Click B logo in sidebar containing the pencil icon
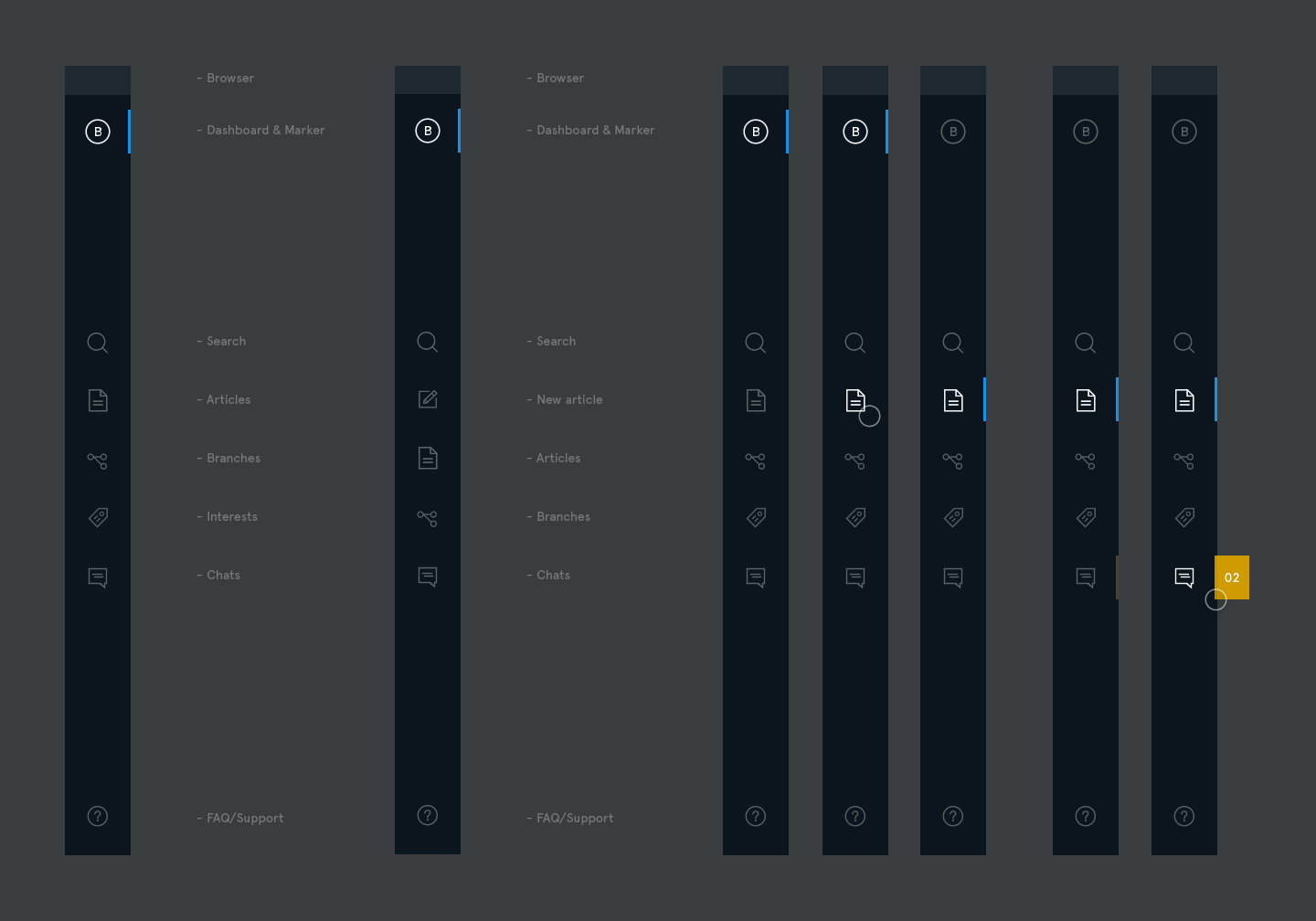The height and width of the screenshot is (921, 1316). (428, 131)
